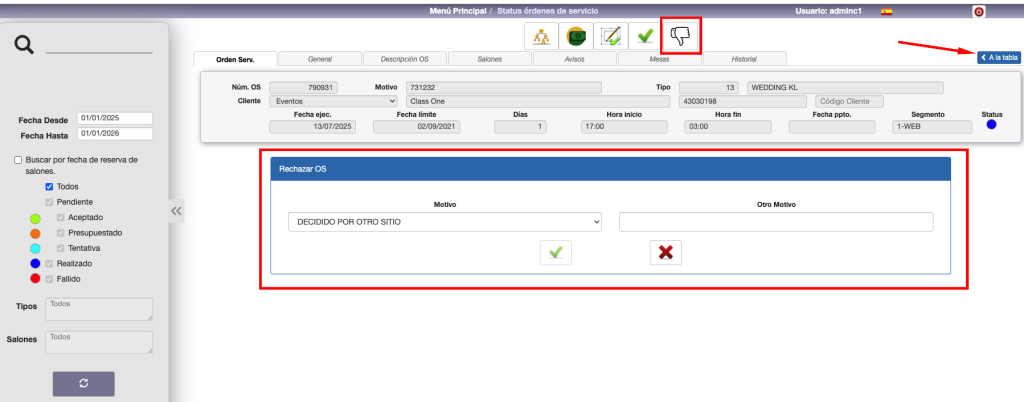Cancel rejection with red X button
The height and width of the screenshot is (402, 1024).
pos(665,253)
